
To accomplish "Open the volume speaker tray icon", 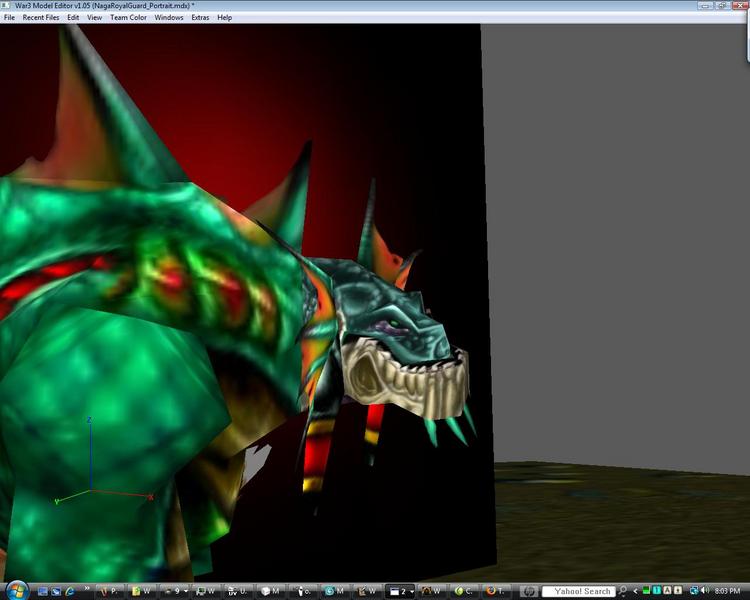I will click(705, 591).
